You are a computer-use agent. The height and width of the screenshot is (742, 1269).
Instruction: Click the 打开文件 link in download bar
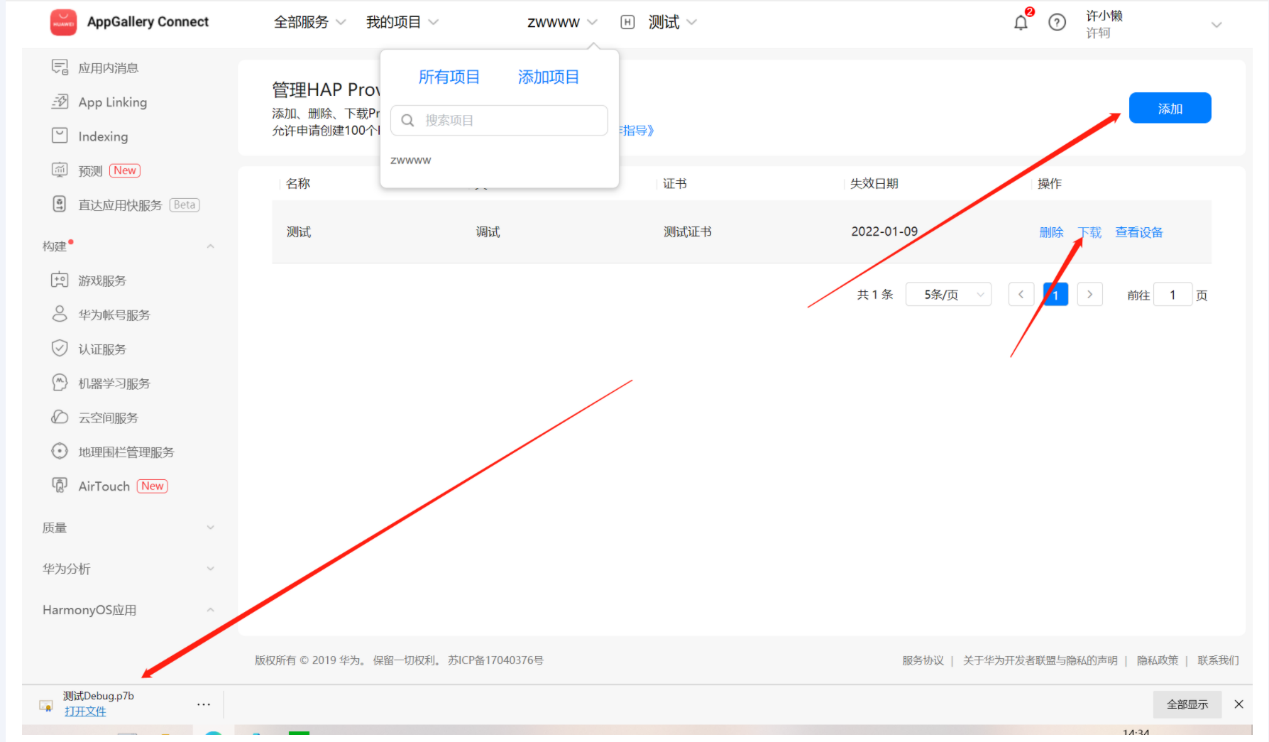pyautogui.click(x=85, y=711)
